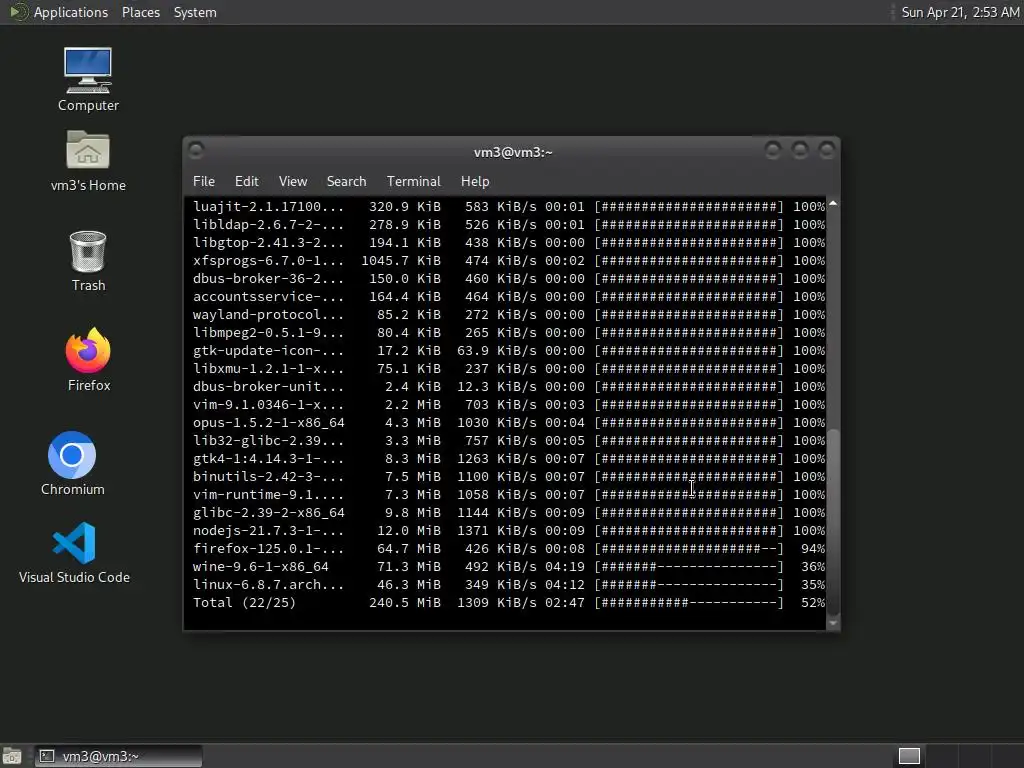The width and height of the screenshot is (1024, 768).
Task: Click the text wine-9.6-1-x86_64
Action: coord(261,567)
